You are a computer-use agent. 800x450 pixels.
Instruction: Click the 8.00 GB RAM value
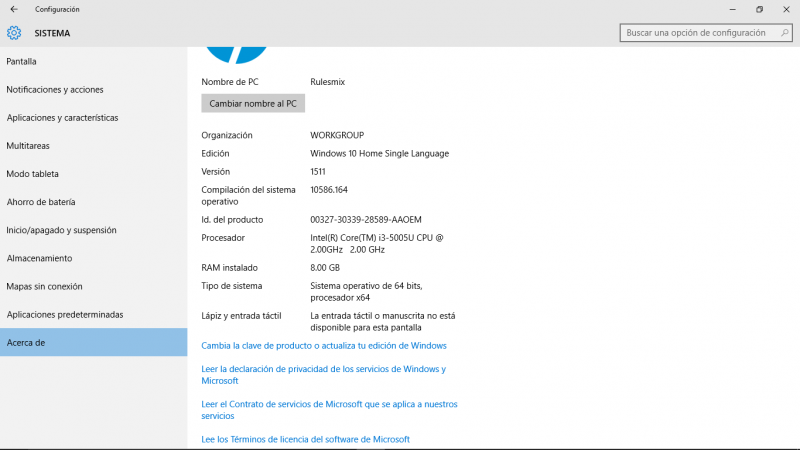(325, 267)
